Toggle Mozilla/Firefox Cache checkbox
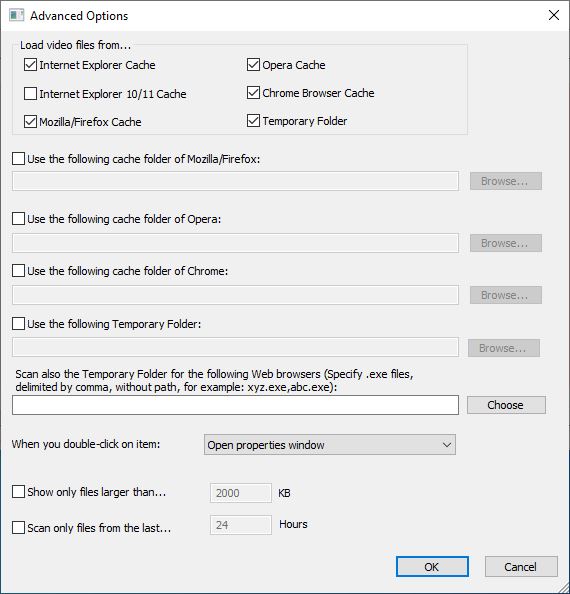570x594 pixels. [x=30, y=122]
